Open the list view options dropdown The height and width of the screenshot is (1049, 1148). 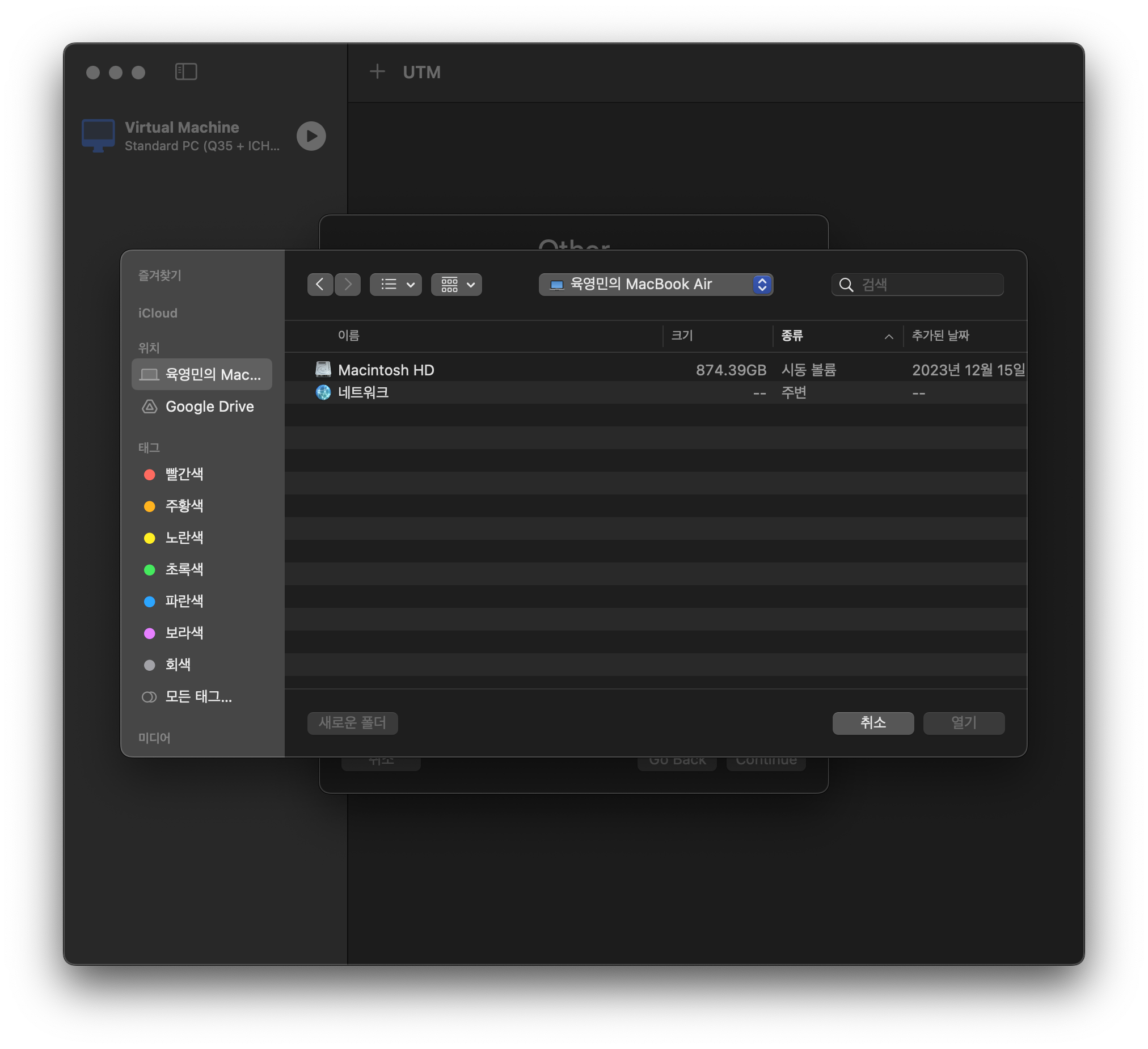396,284
